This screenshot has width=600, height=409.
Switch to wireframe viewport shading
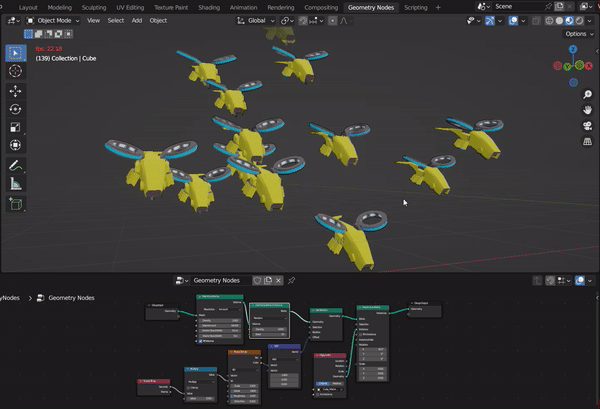(x=549, y=21)
